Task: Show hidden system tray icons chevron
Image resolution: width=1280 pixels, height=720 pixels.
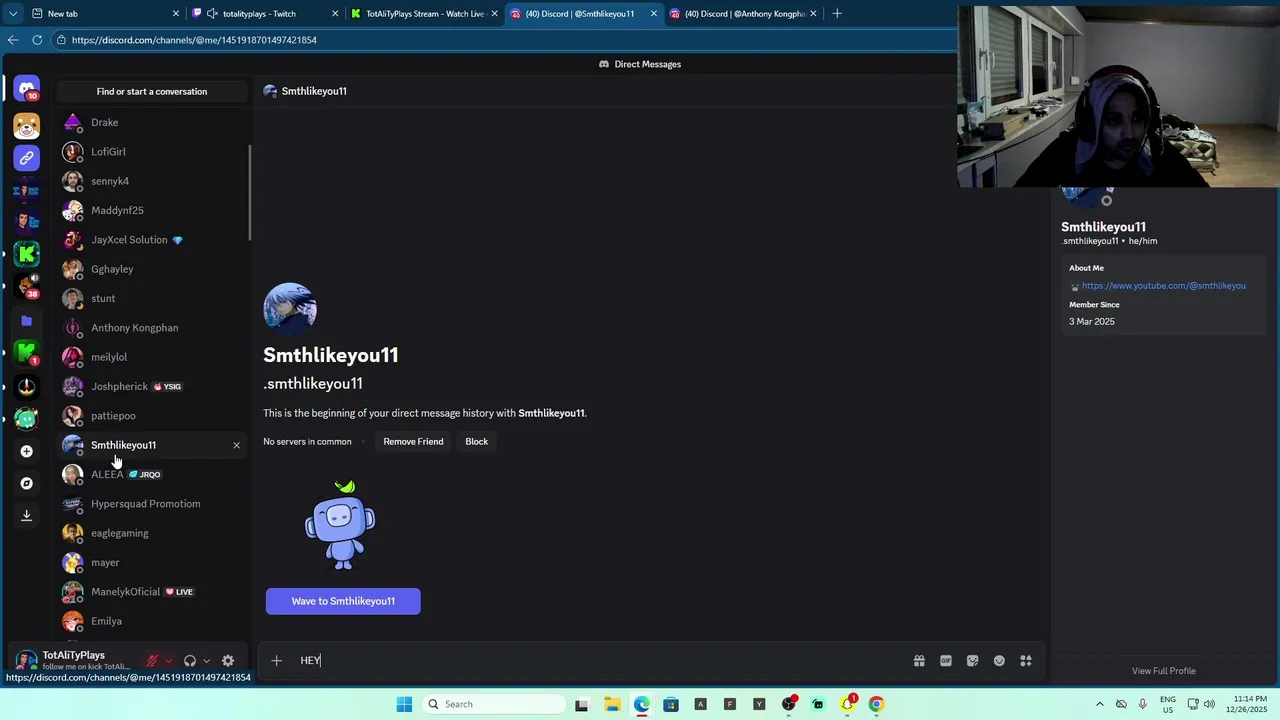Action: click(x=1100, y=704)
